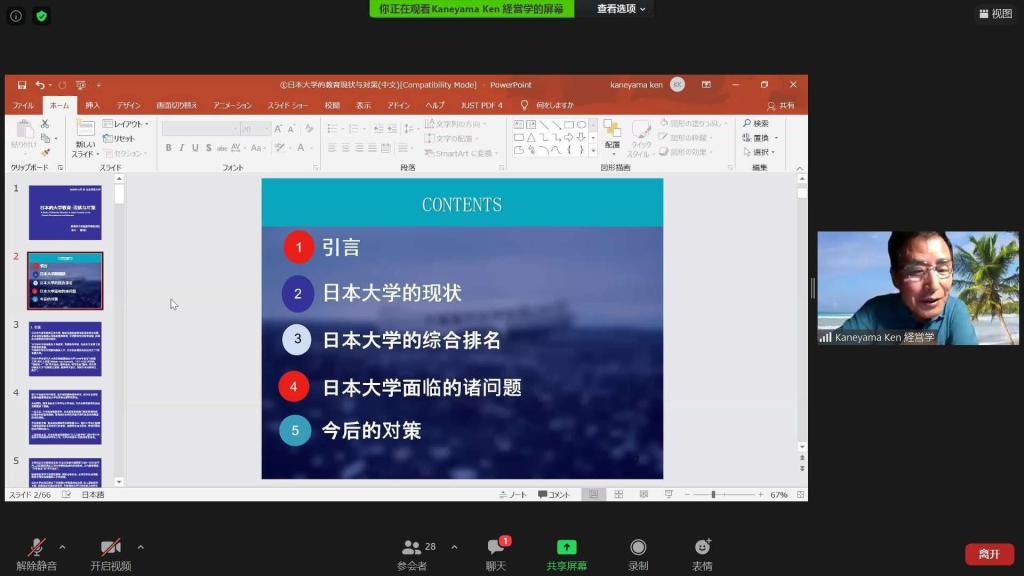Start recording with 录制 icon
This screenshot has height=576, width=1024.
pos(638,547)
